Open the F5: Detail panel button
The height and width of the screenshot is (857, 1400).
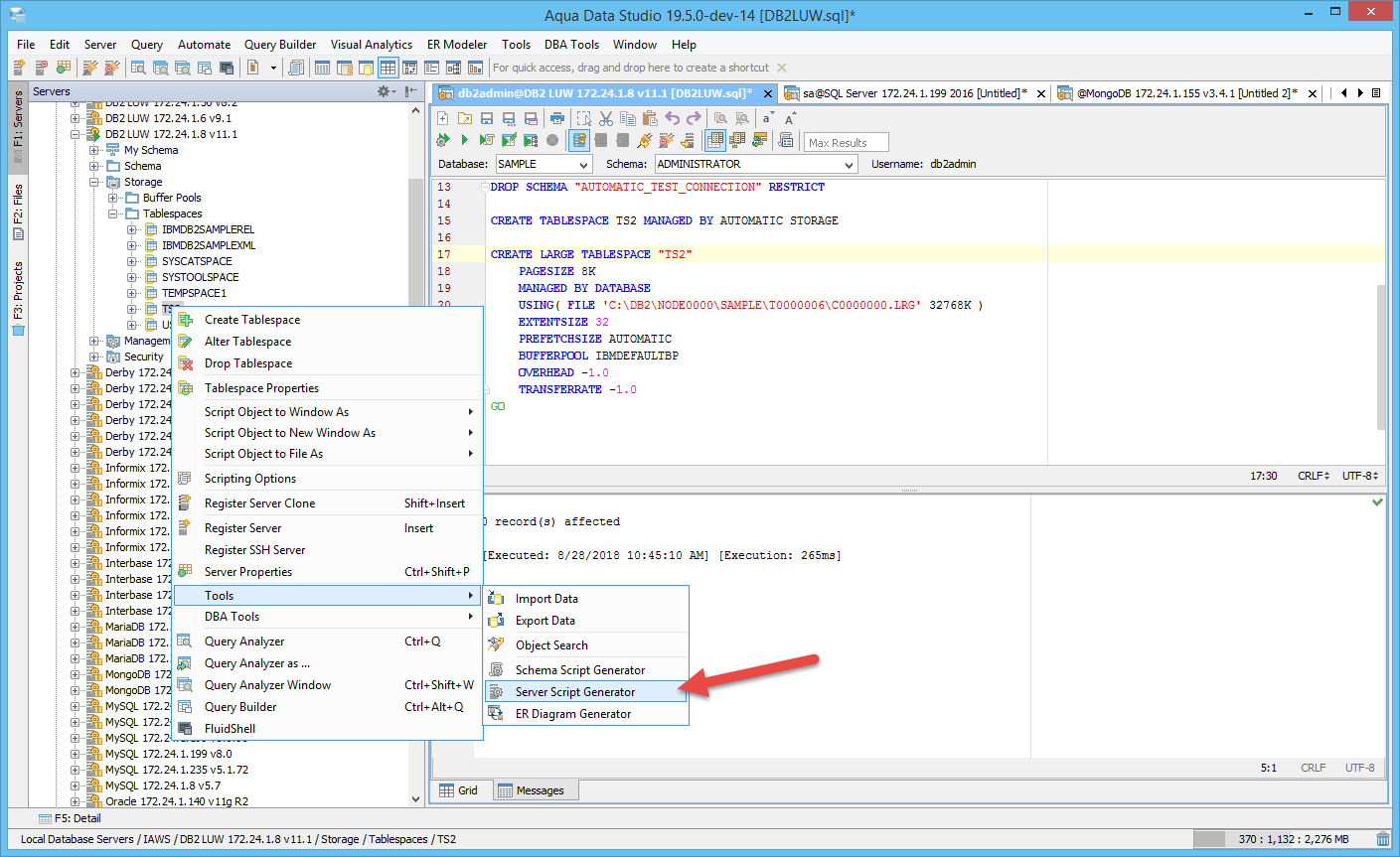click(70, 818)
